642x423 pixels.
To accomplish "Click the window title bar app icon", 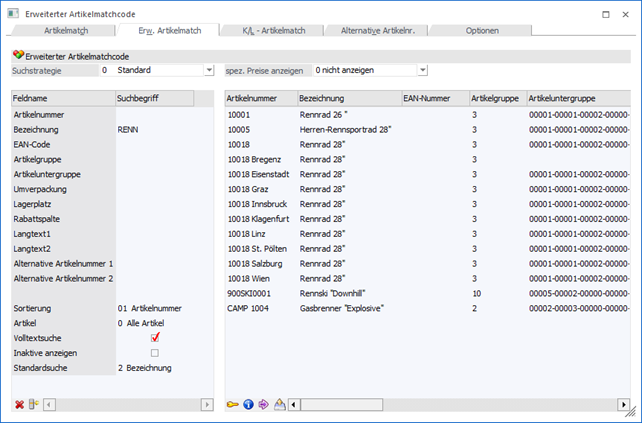I will (13, 11).
